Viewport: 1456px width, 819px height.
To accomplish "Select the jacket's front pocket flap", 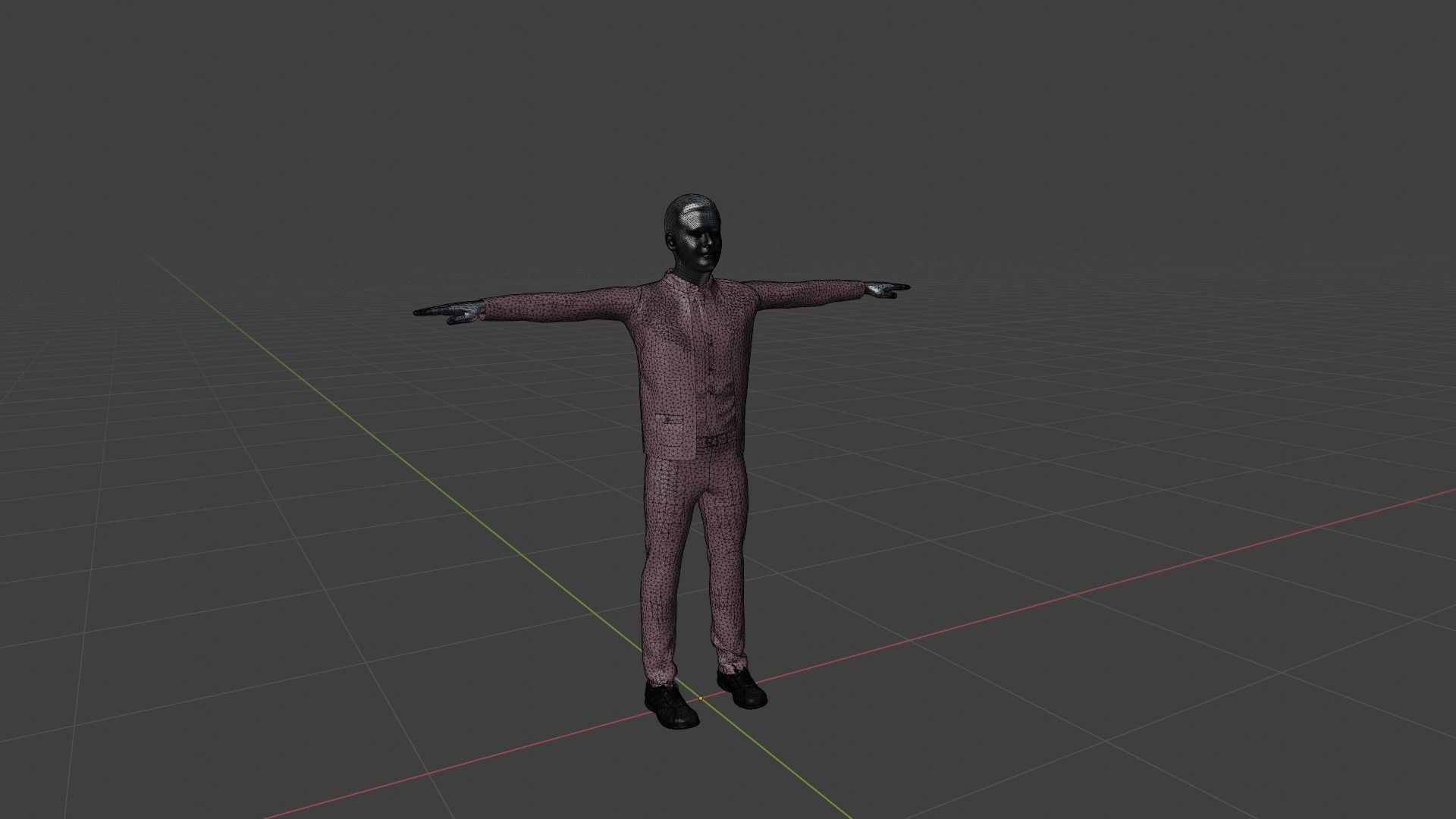I will click(669, 418).
